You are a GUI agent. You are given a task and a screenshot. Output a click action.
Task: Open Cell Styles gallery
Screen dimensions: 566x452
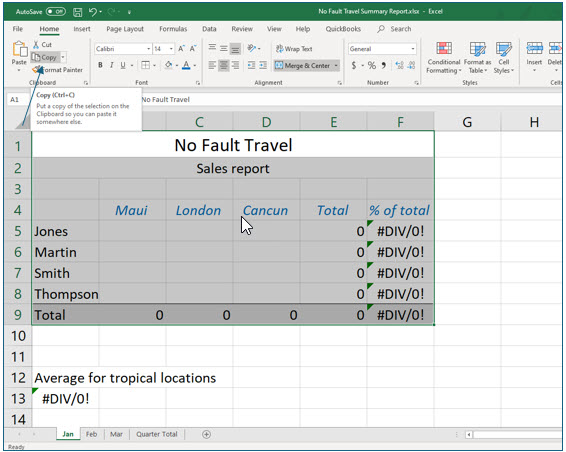(x=504, y=58)
